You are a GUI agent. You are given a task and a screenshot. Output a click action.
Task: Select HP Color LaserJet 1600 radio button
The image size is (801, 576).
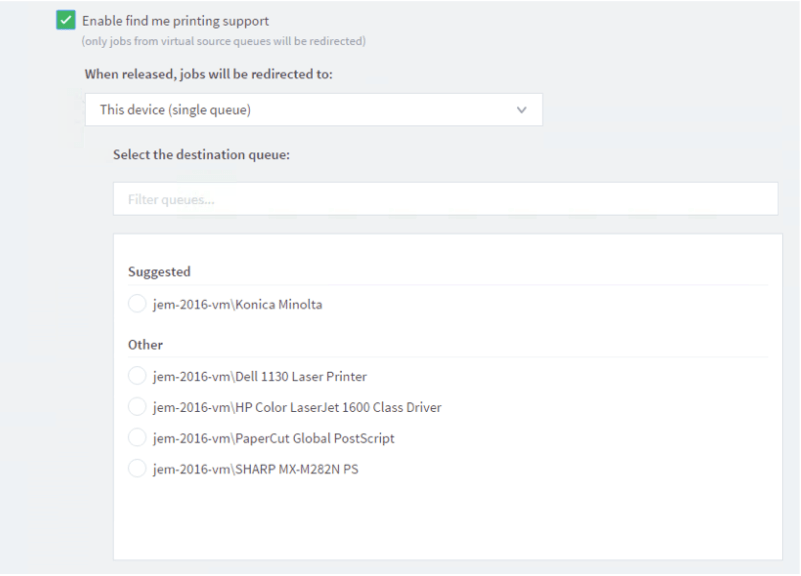pyautogui.click(x=137, y=407)
